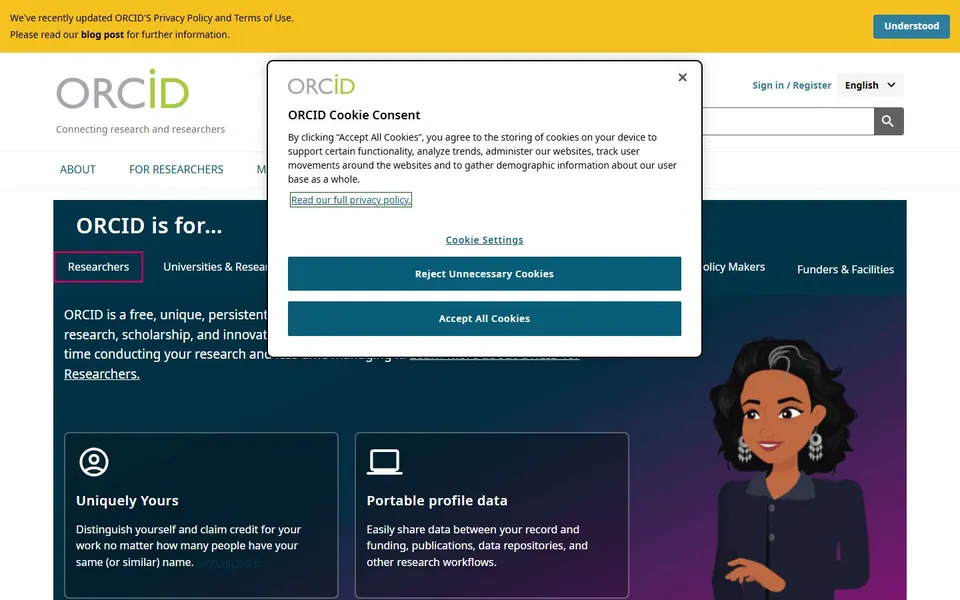
Task: Open the English language dropdown
Action: click(870, 85)
